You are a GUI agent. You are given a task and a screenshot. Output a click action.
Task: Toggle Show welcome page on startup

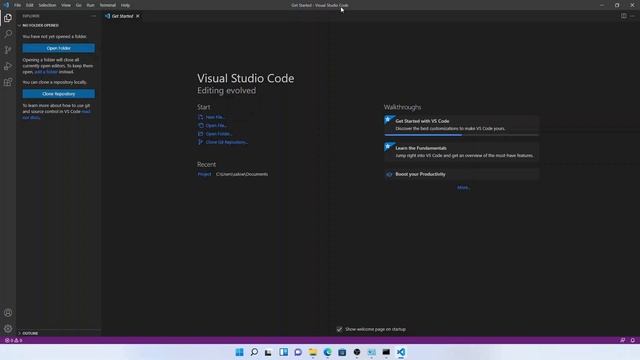point(339,329)
